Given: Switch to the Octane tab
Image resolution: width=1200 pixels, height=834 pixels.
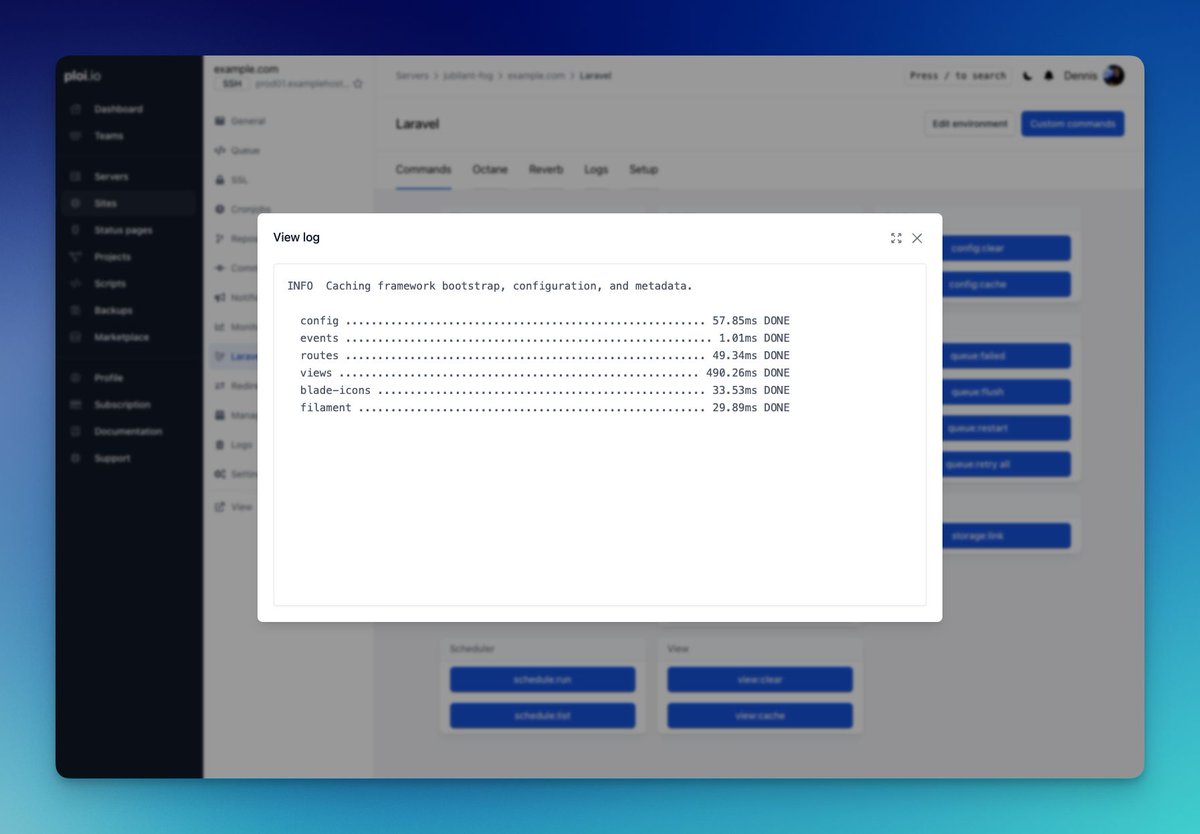Looking at the screenshot, I should tap(490, 170).
